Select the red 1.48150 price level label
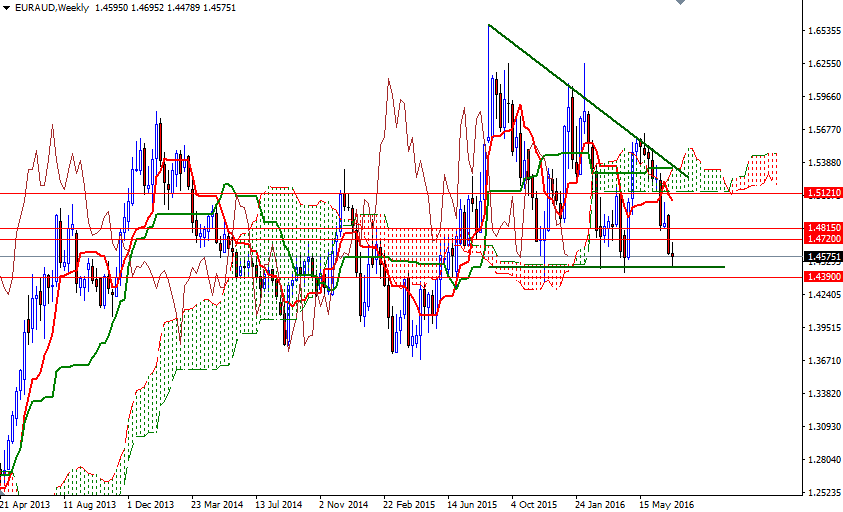This screenshot has width=843, height=512. point(823,228)
